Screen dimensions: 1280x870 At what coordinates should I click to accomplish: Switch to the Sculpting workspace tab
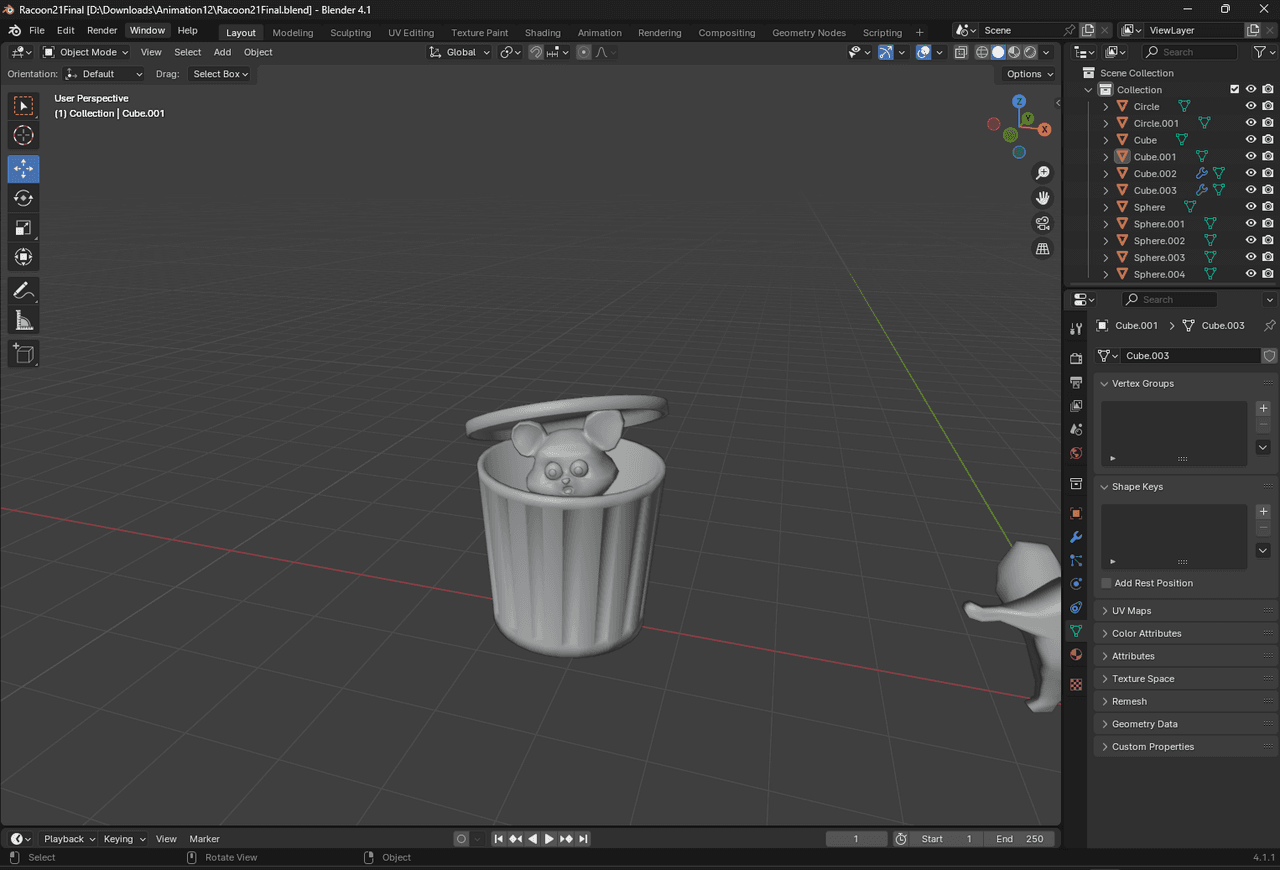[350, 33]
